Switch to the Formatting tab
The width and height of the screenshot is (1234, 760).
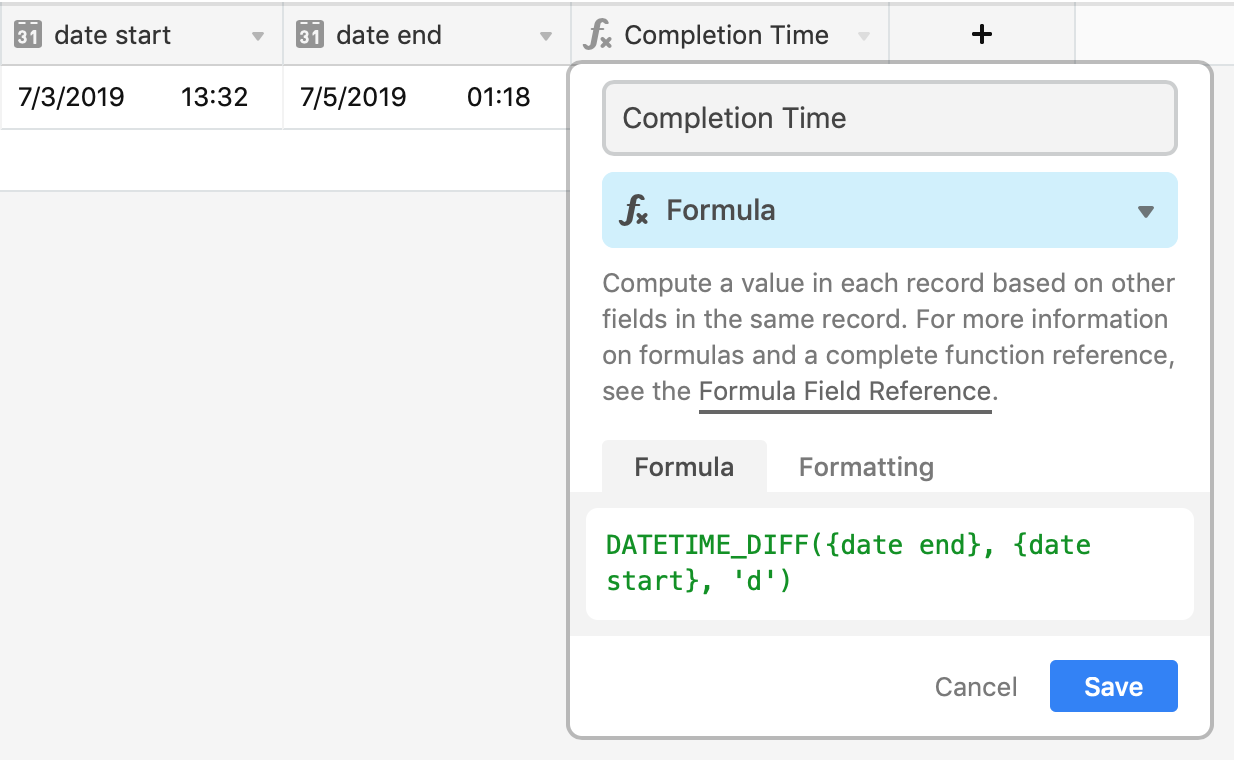point(866,467)
